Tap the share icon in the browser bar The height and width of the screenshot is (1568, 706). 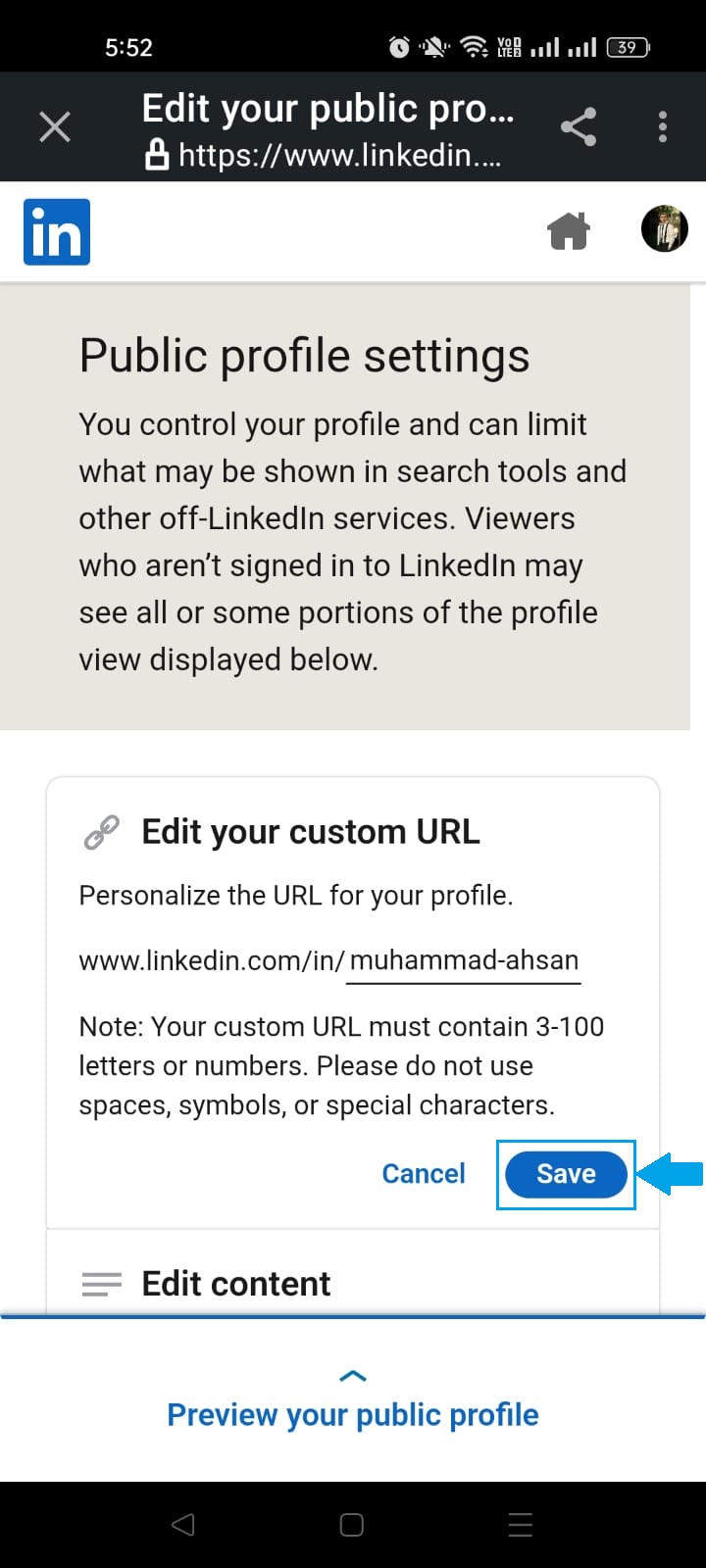pyautogui.click(x=578, y=125)
